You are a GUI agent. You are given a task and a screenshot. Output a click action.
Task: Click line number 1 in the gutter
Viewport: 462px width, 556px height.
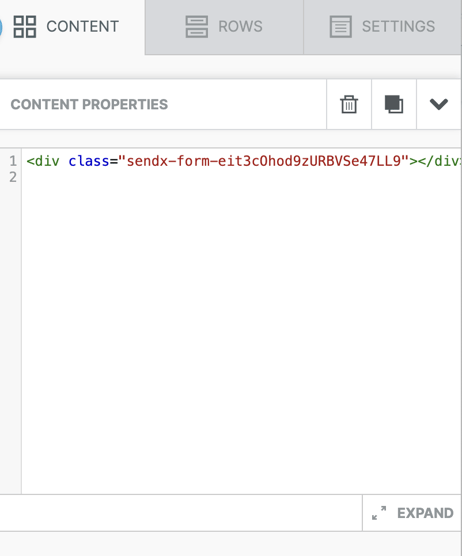(x=13, y=161)
